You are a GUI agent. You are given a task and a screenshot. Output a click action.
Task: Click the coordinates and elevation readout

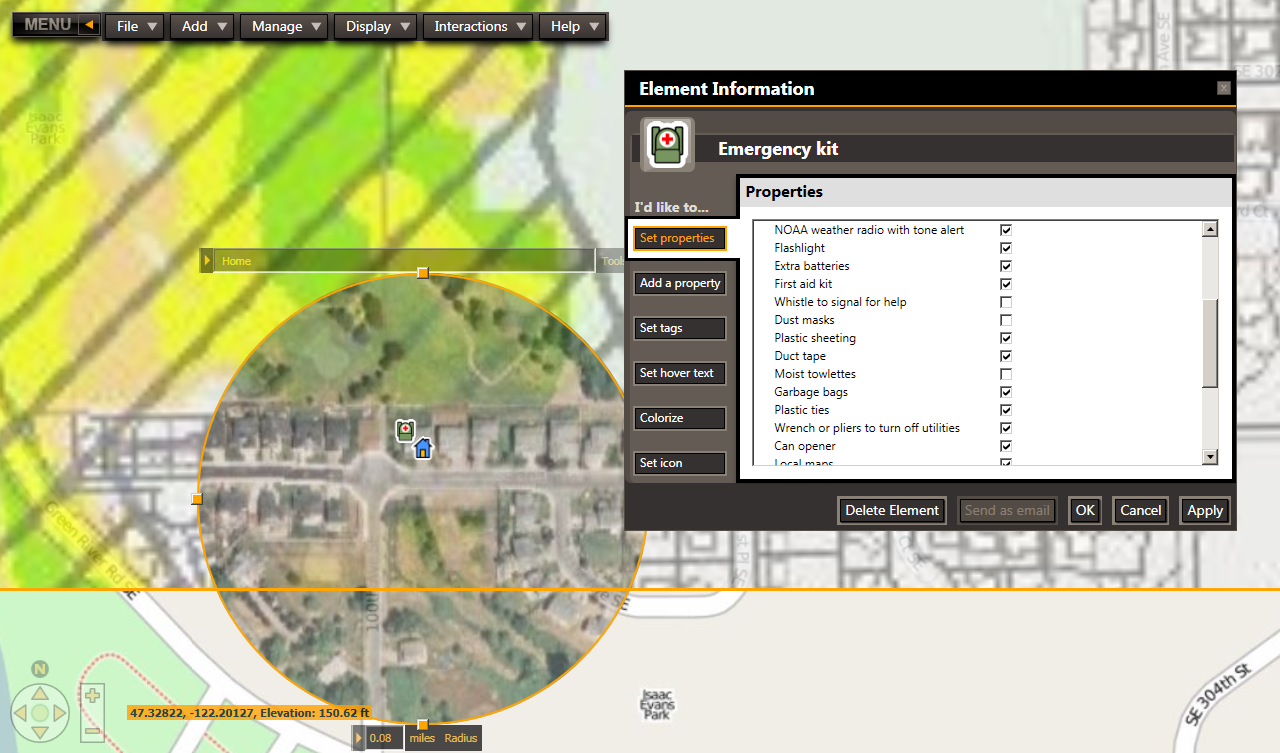(x=249, y=713)
